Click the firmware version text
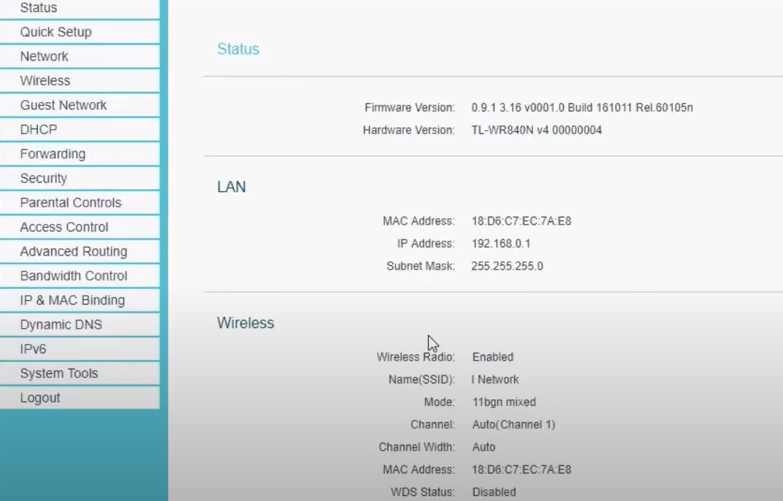 pyautogui.click(x=581, y=108)
